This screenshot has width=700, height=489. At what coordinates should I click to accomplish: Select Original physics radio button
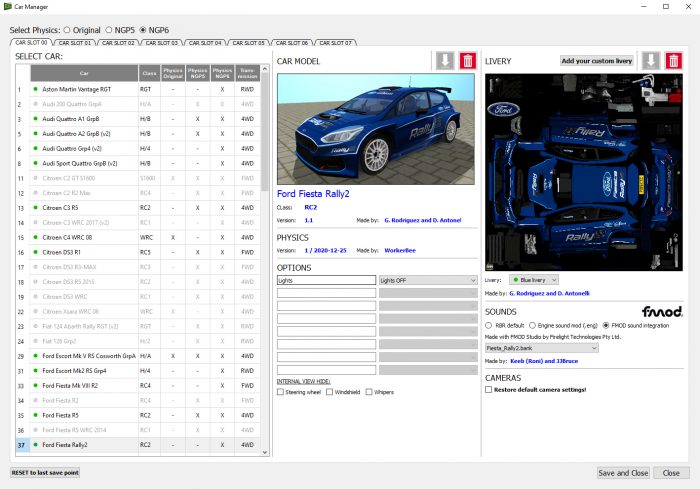[67, 30]
